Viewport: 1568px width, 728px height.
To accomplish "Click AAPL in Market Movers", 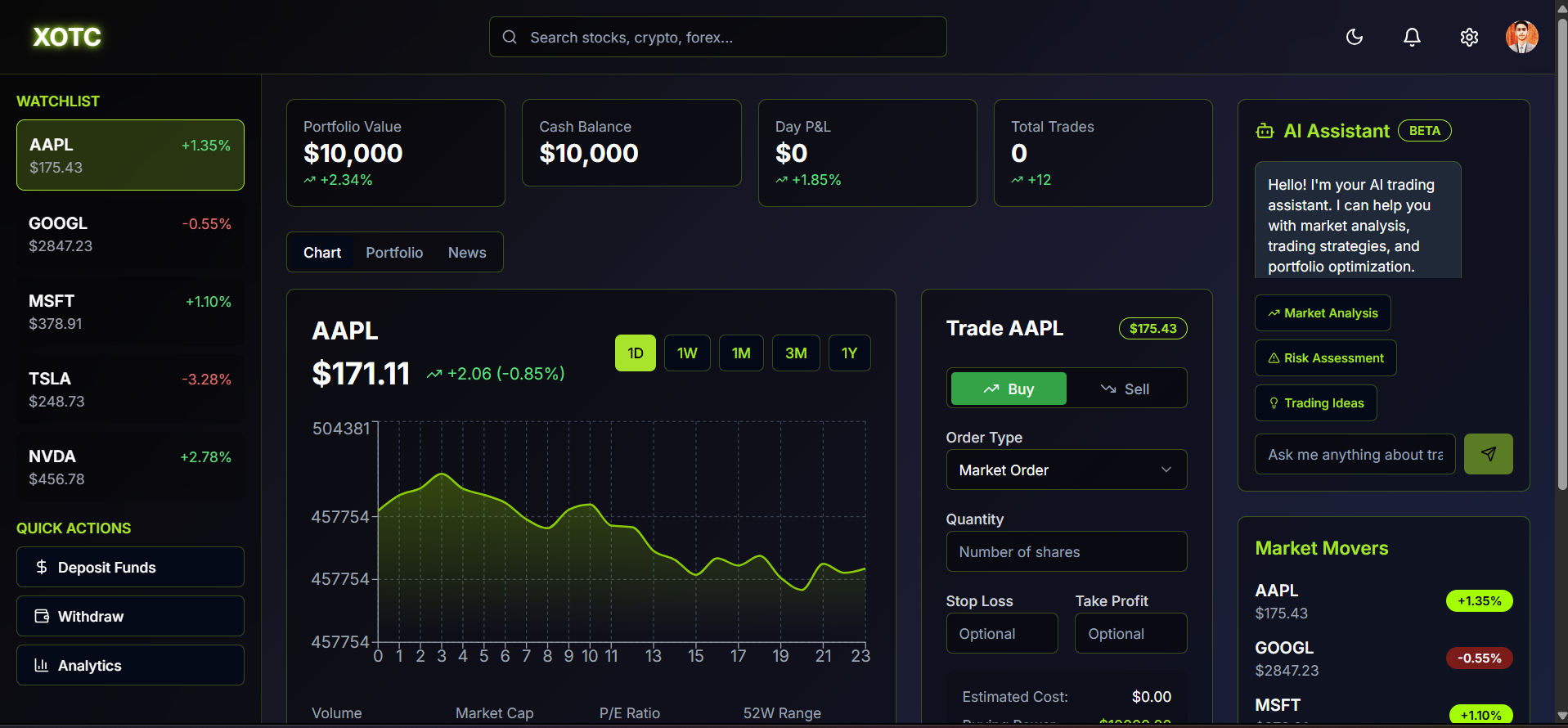I will (1384, 601).
